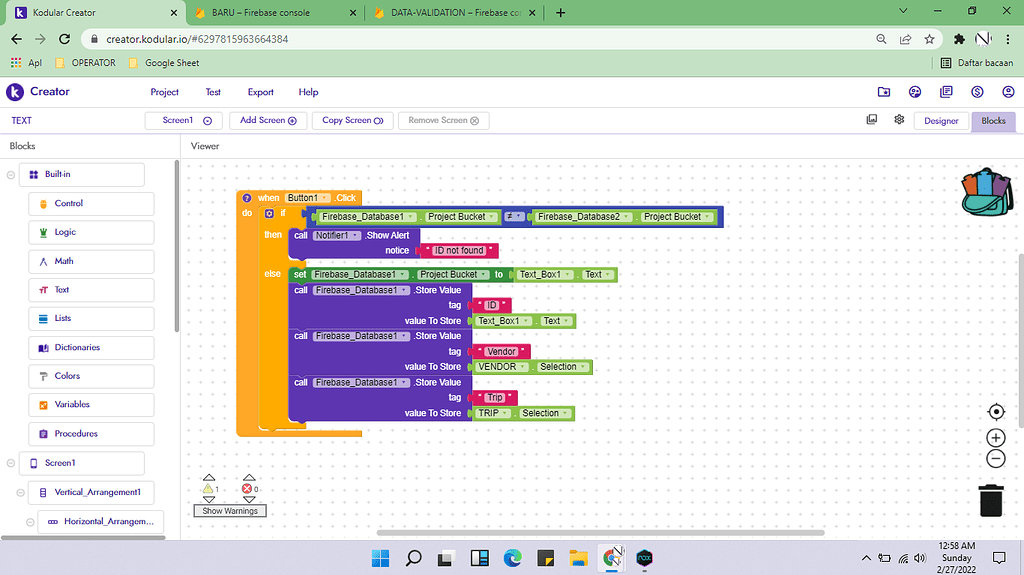Toggle the if block mutator gear
1024x575 pixels.
pos(269,214)
